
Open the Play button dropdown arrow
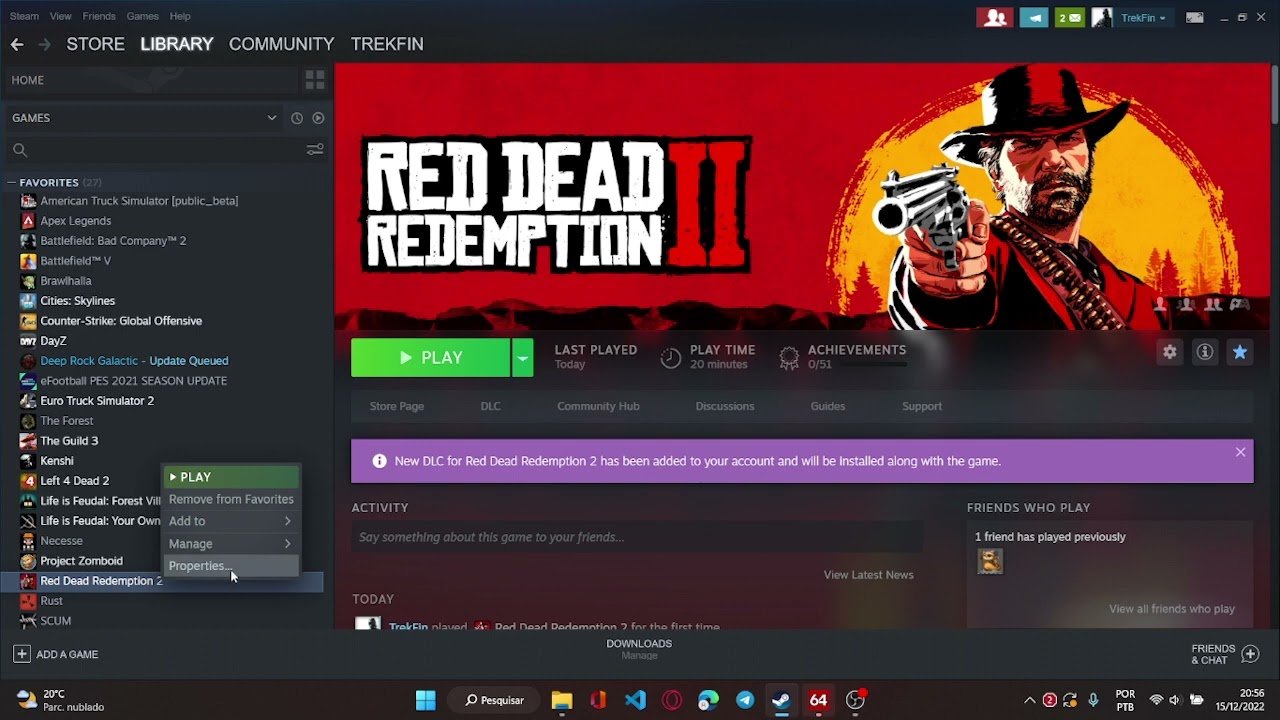click(522, 358)
